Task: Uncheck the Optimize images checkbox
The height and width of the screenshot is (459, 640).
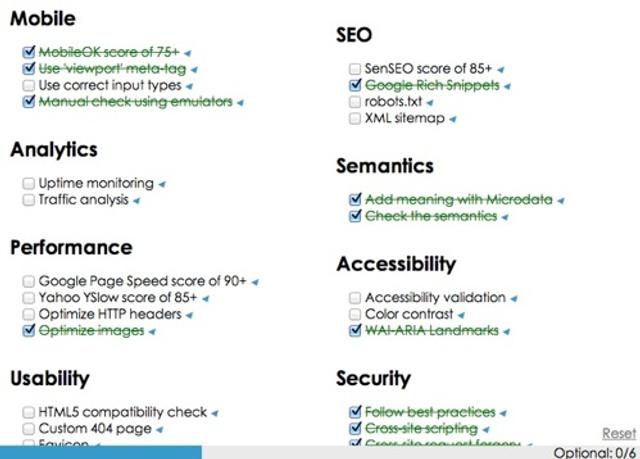Action: coord(29,331)
